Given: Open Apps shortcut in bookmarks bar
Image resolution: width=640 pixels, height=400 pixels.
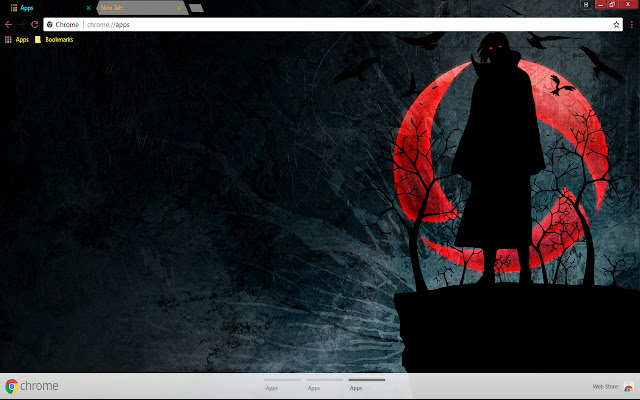Looking at the screenshot, I should click(x=17, y=40).
